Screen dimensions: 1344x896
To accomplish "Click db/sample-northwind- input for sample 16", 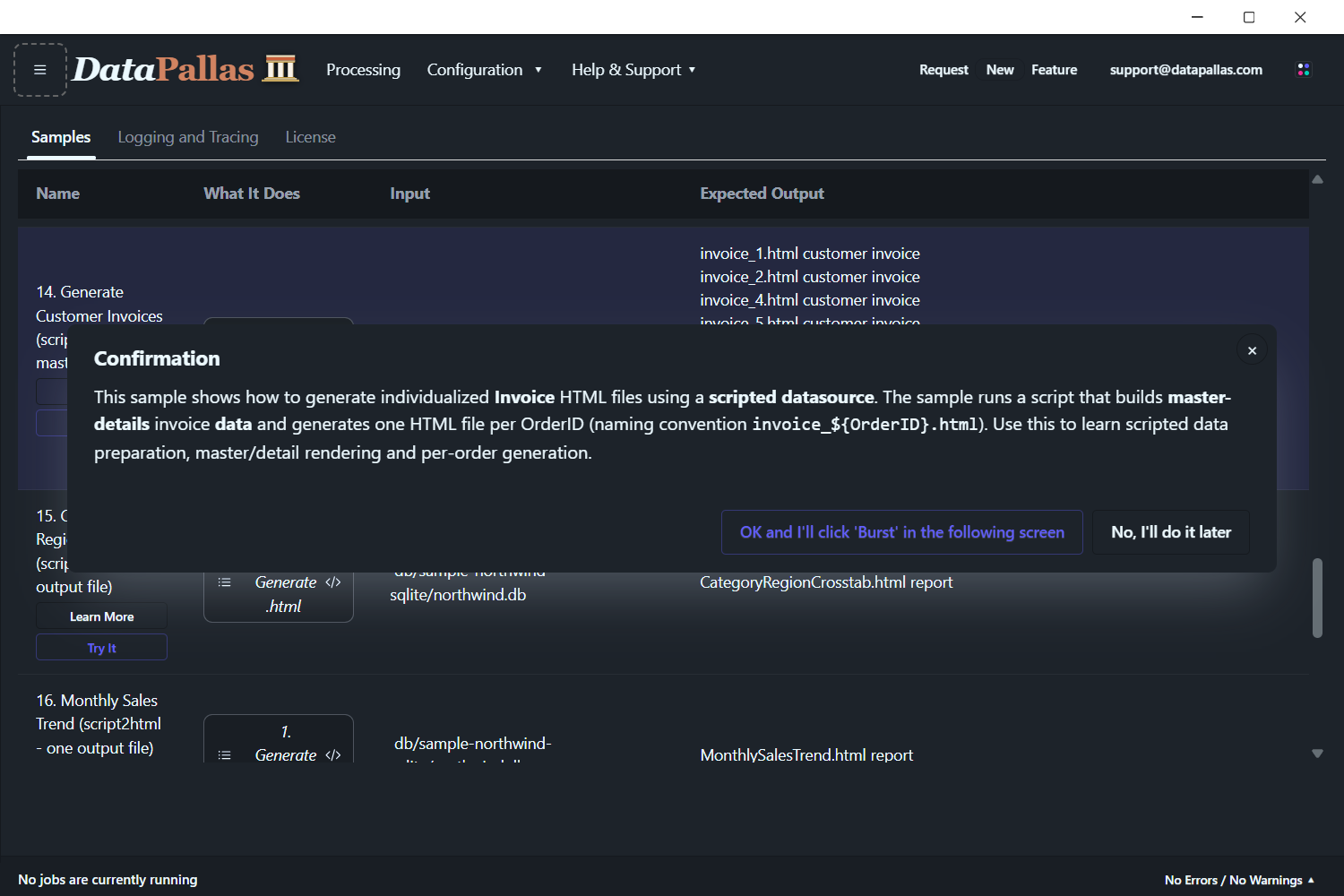I will pyautogui.click(x=473, y=744).
